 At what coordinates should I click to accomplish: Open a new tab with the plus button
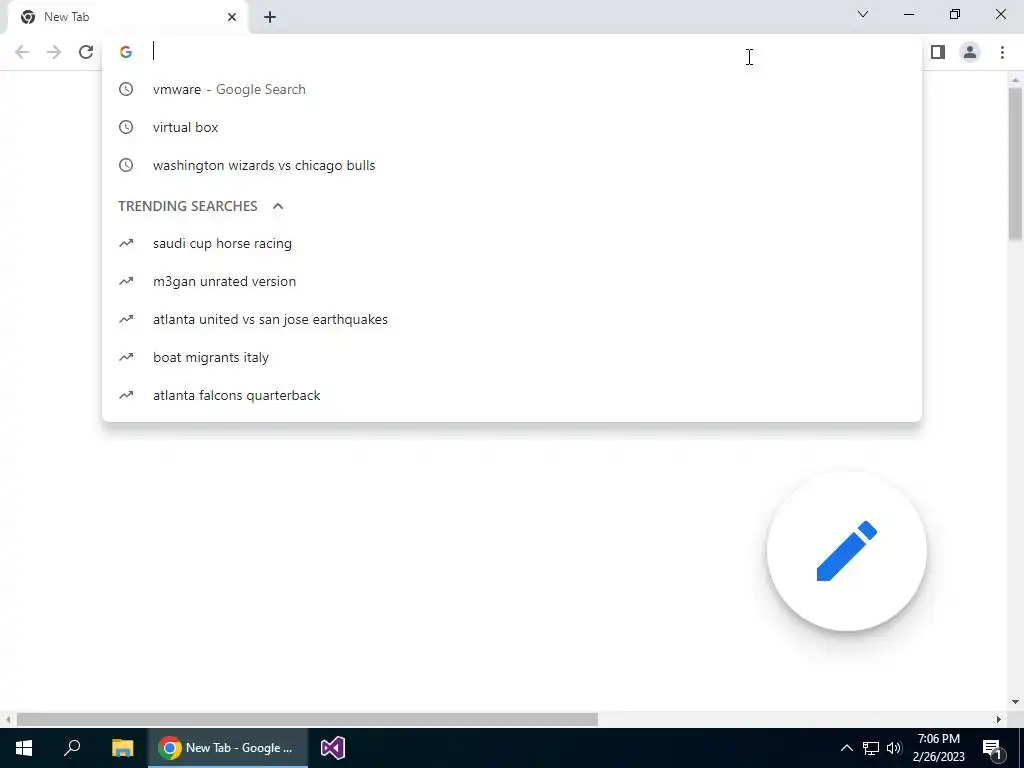270,17
